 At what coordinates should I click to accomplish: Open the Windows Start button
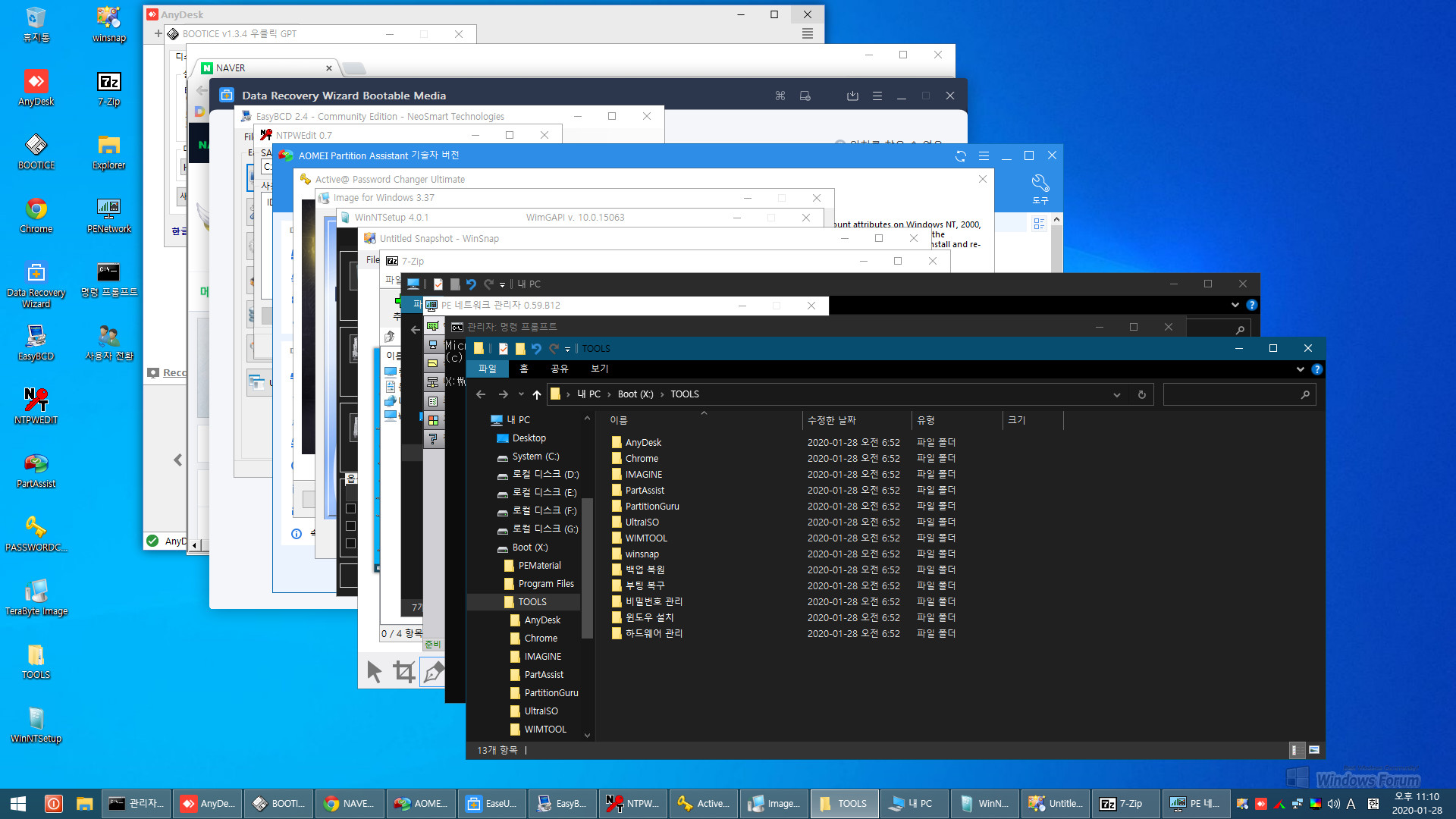18,804
